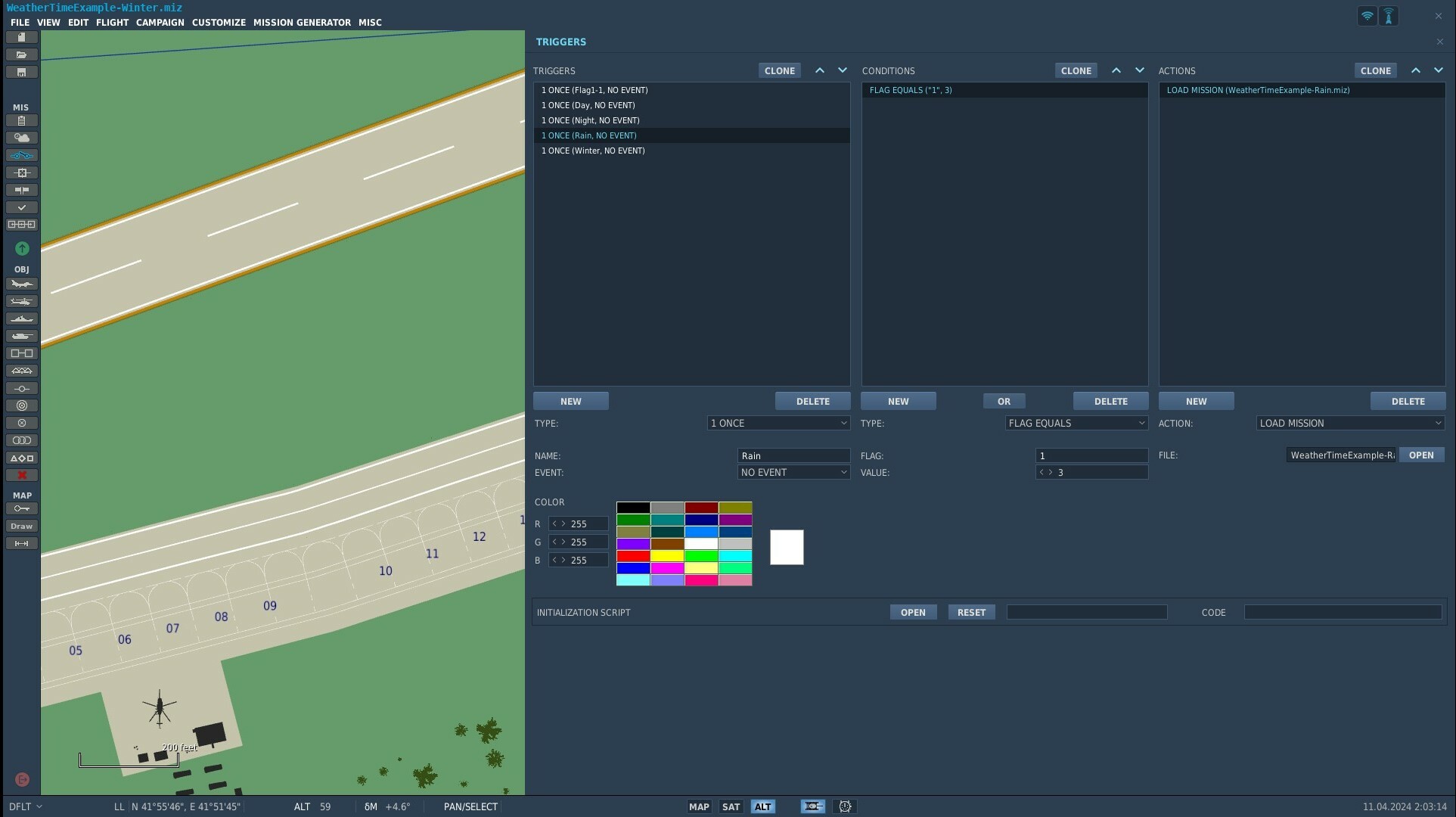Open the CAMPAIGN menu

click(160, 23)
